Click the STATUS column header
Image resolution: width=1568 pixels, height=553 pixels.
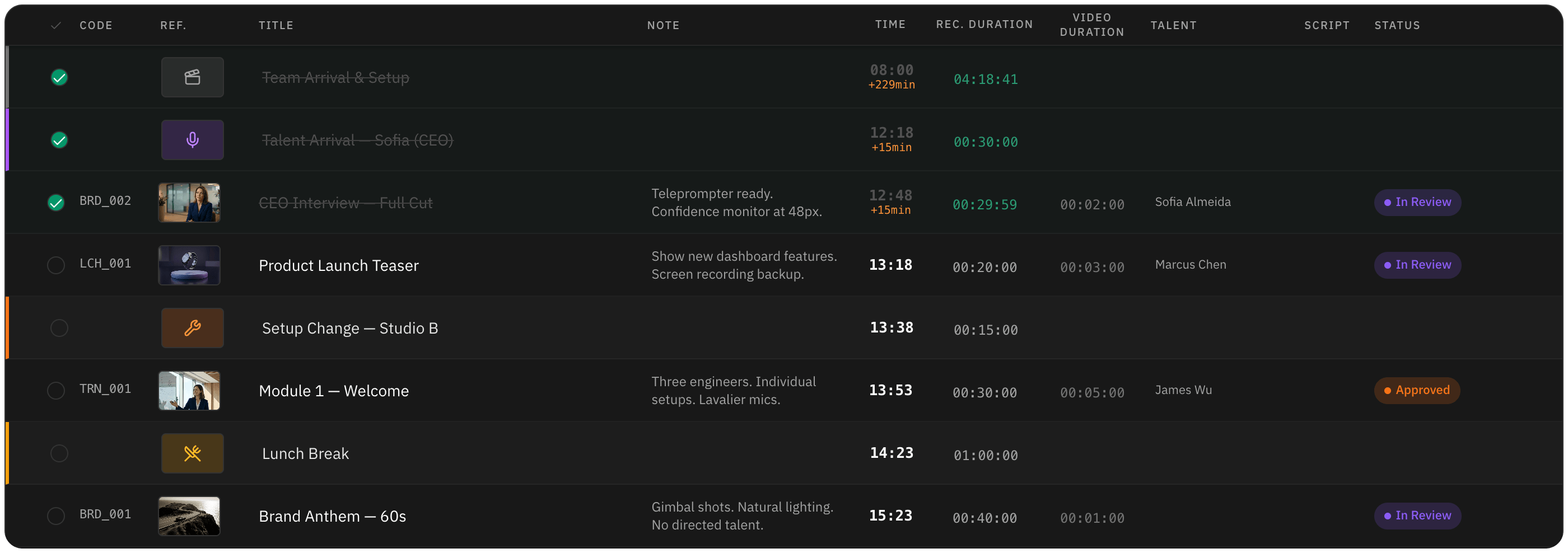(1397, 26)
